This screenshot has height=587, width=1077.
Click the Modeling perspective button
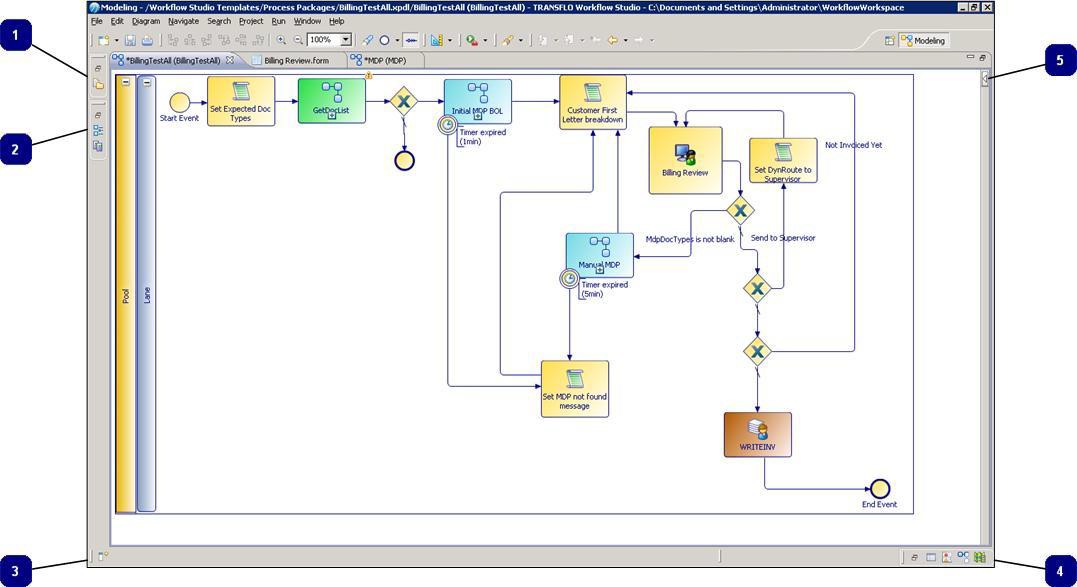(x=922, y=41)
